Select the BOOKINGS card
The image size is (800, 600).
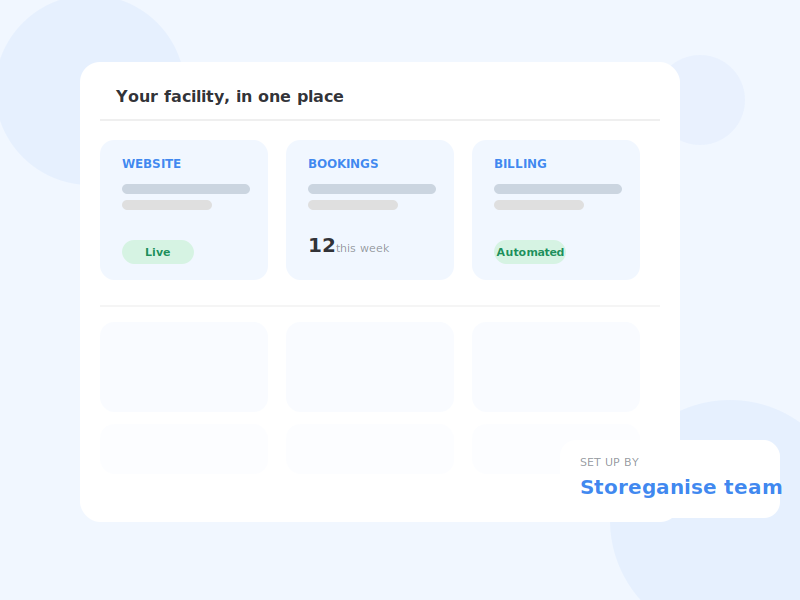click(370, 210)
